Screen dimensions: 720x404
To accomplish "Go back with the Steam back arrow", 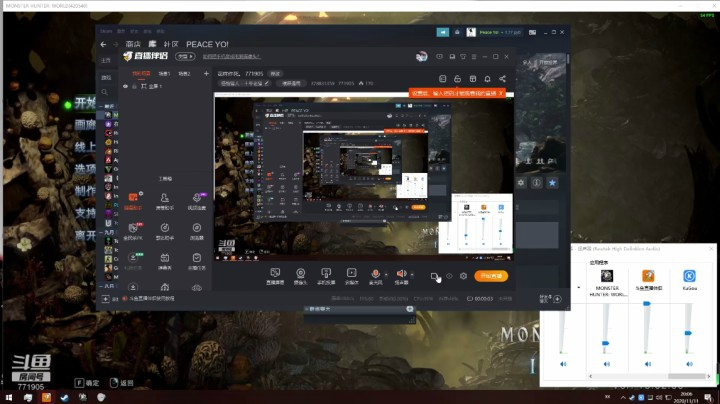I will point(103,44).
